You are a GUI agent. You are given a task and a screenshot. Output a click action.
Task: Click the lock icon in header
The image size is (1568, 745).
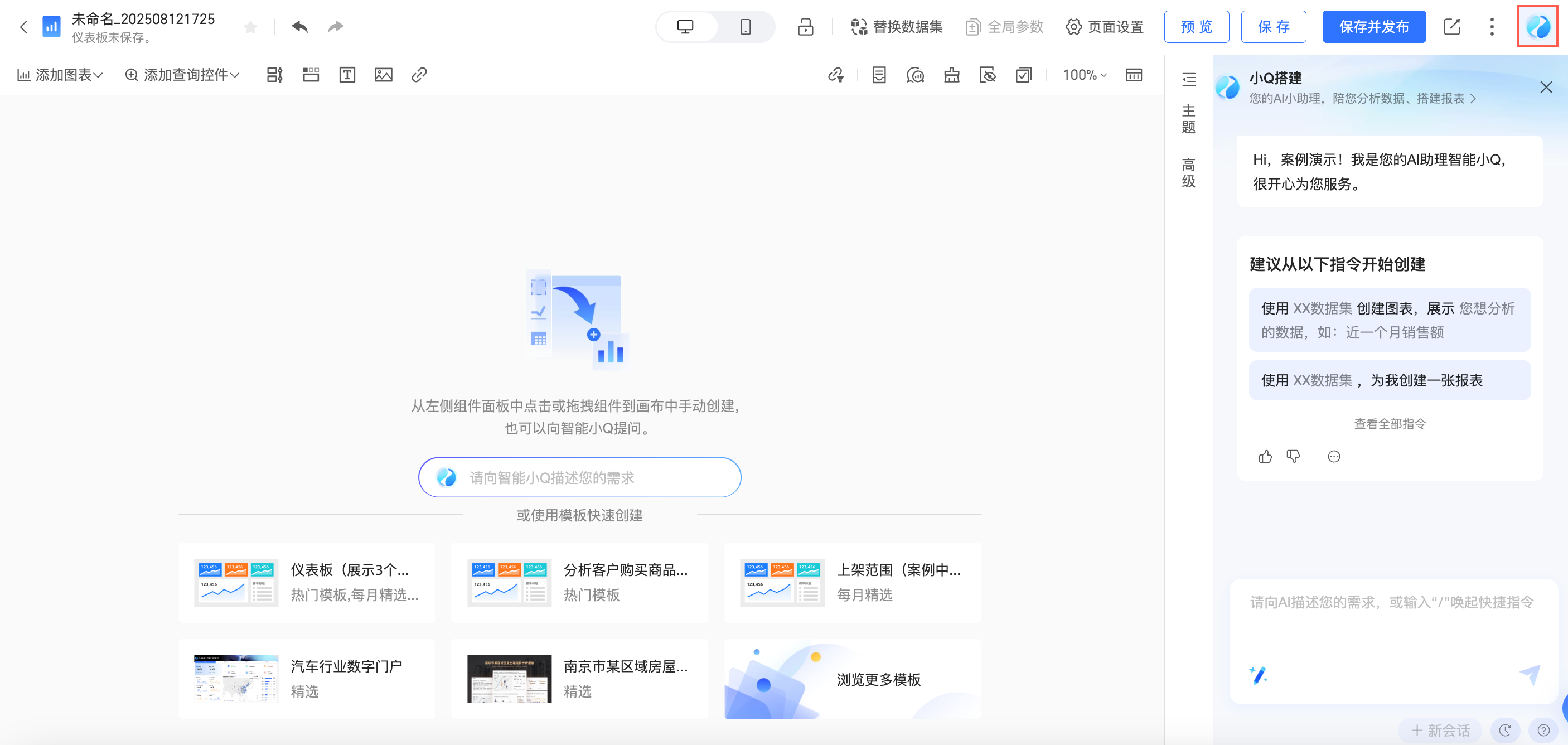click(805, 27)
